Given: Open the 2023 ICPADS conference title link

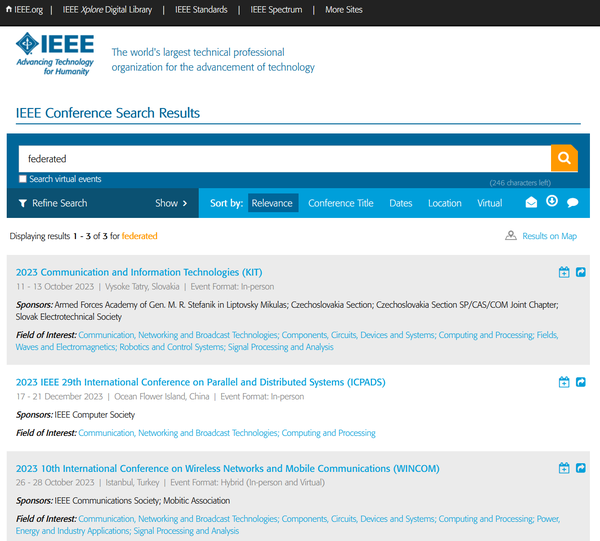Looking at the screenshot, I should [201, 382].
